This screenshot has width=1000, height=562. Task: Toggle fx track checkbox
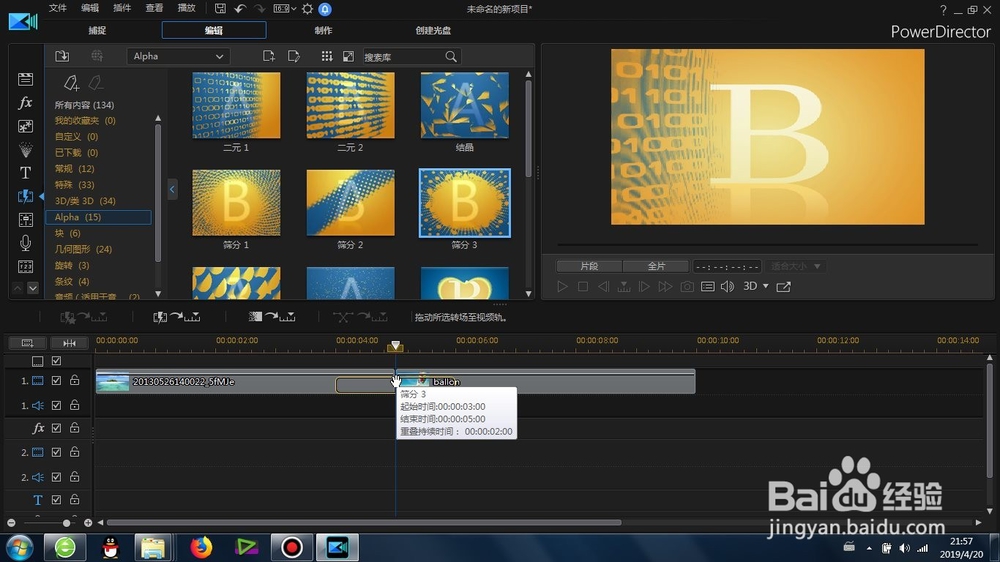pyautogui.click(x=56, y=428)
